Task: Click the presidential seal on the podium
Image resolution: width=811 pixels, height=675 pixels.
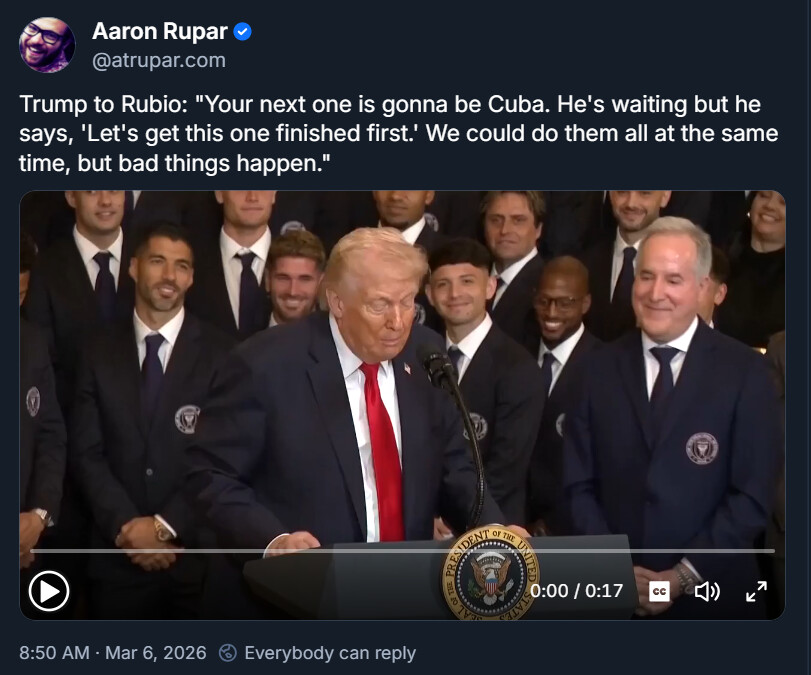Action: [489, 573]
